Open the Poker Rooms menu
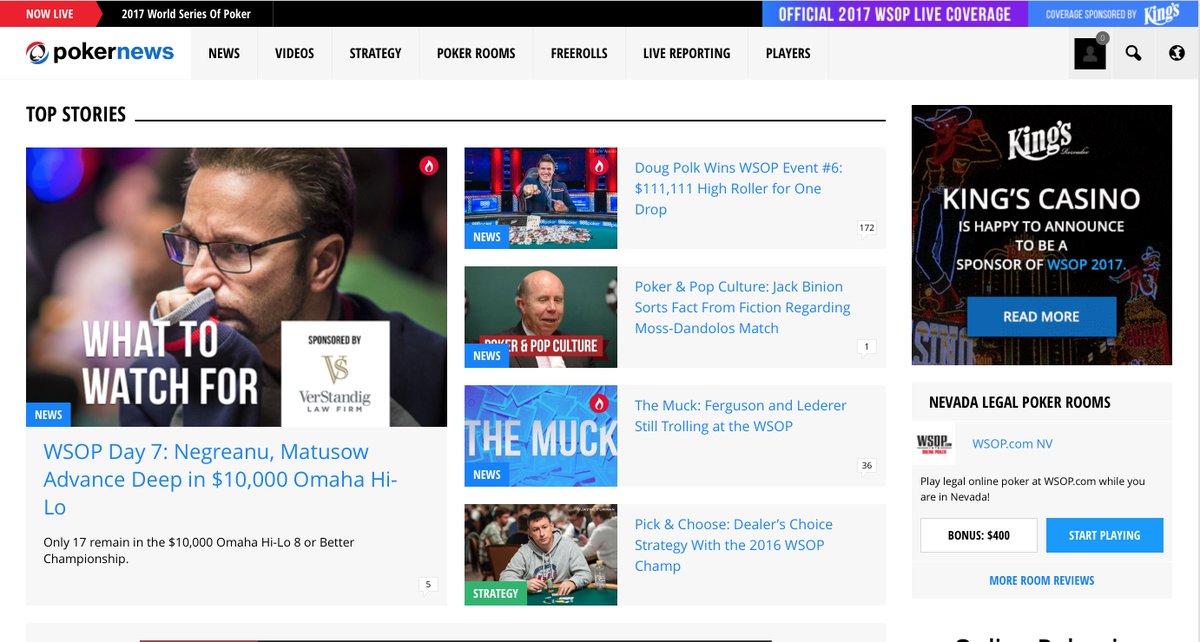1200x642 pixels. click(x=476, y=54)
